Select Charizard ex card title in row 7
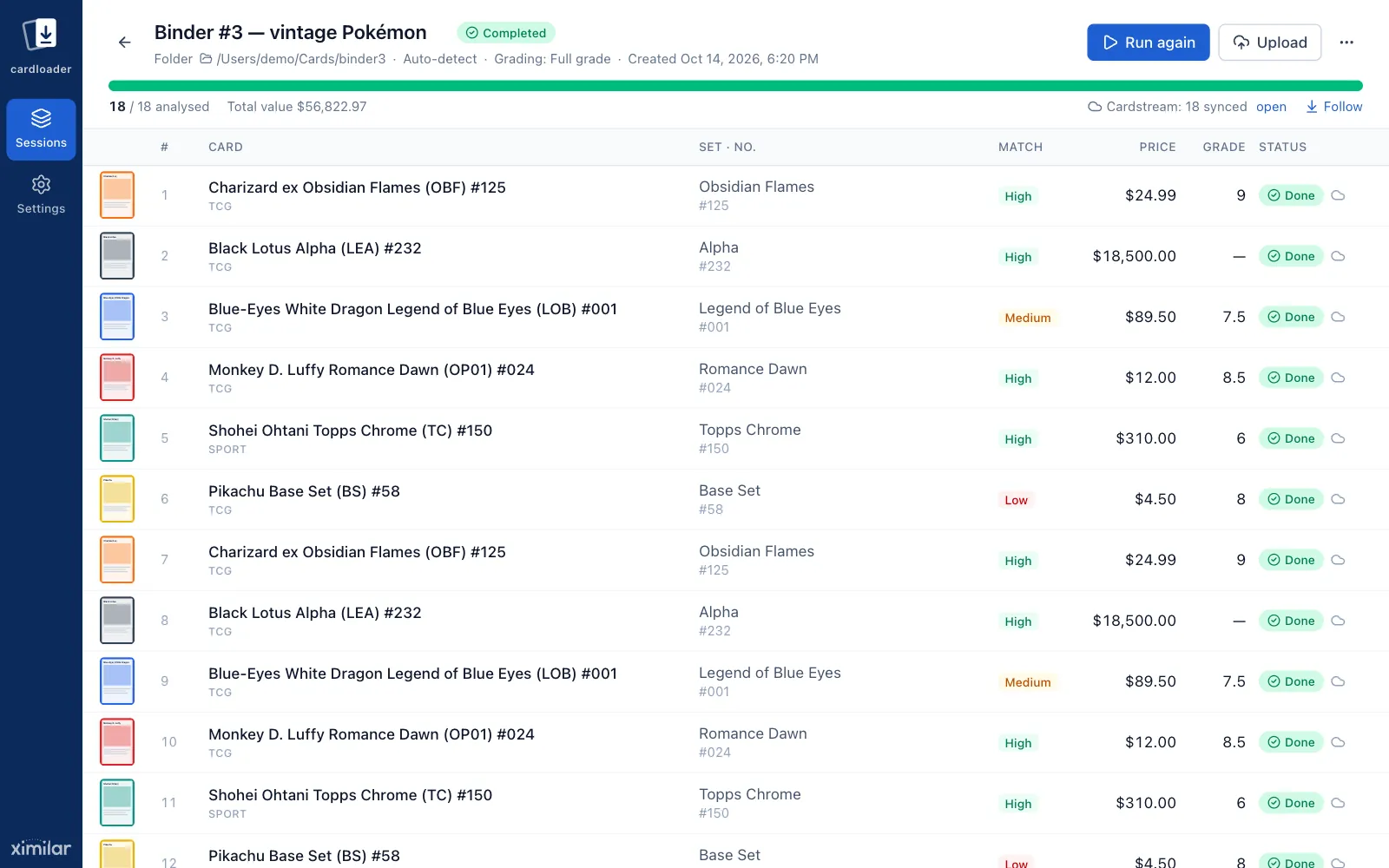1389x868 pixels. coord(357,552)
